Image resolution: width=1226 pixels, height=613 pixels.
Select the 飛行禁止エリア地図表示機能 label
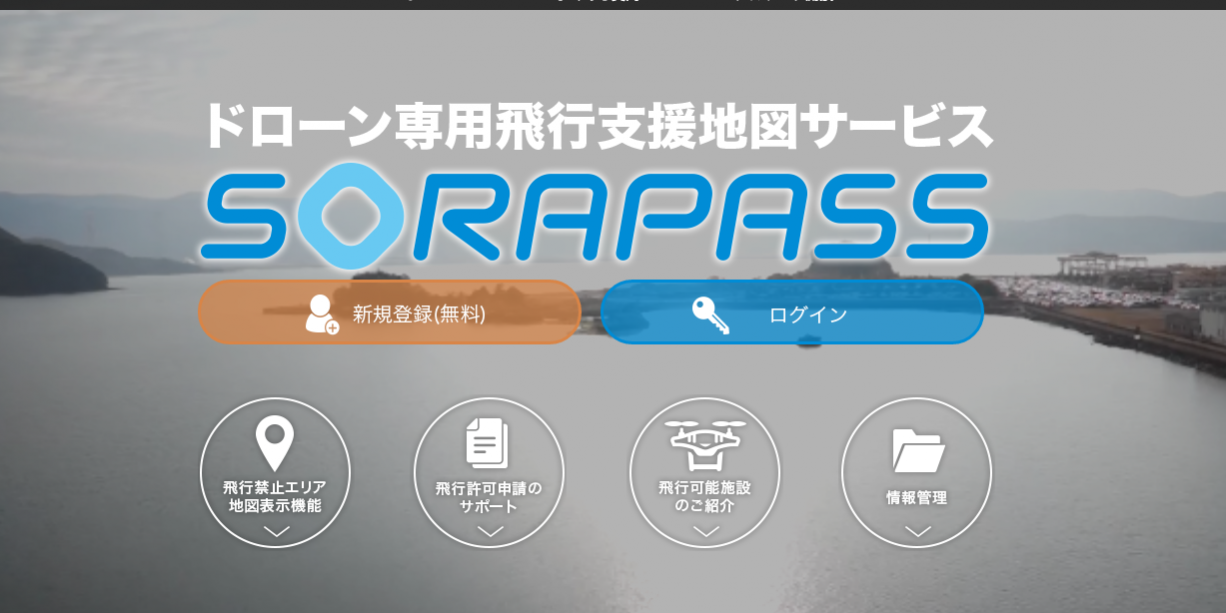(x=275, y=496)
